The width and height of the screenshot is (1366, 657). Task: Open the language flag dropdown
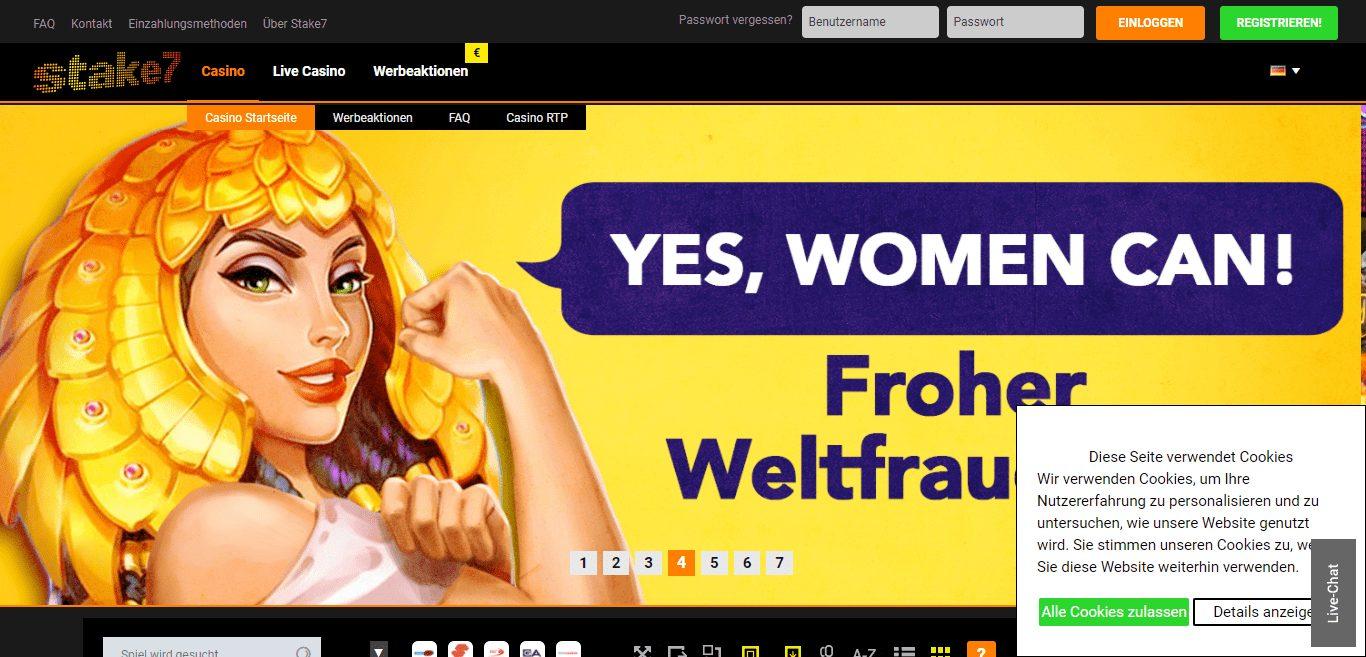(1285, 71)
